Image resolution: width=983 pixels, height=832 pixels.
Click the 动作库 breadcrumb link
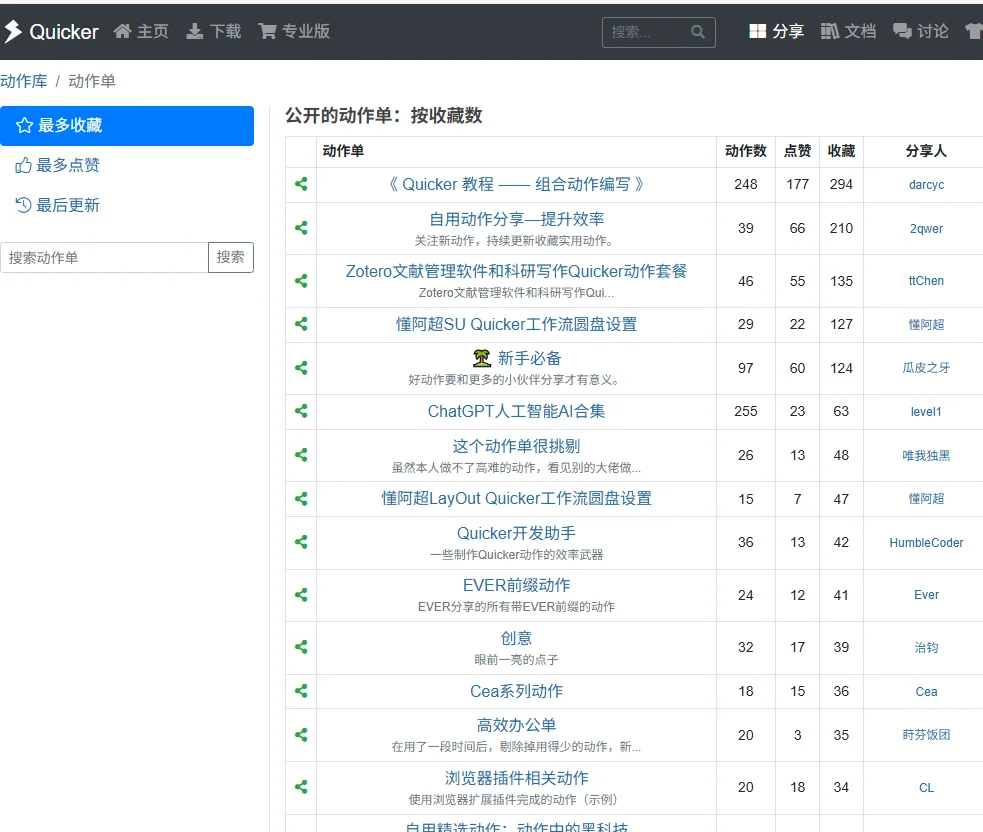pyautogui.click(x=24, y=80)
